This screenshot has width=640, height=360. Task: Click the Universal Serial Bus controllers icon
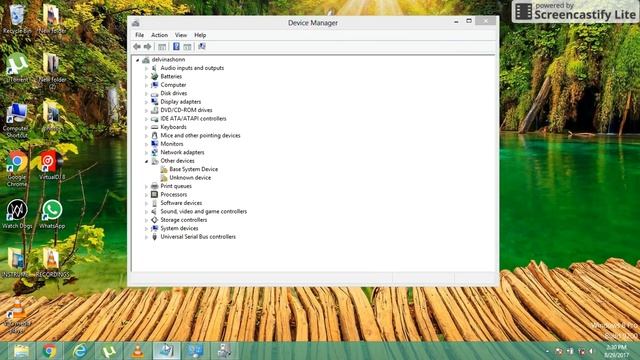[x=154, y=237]
